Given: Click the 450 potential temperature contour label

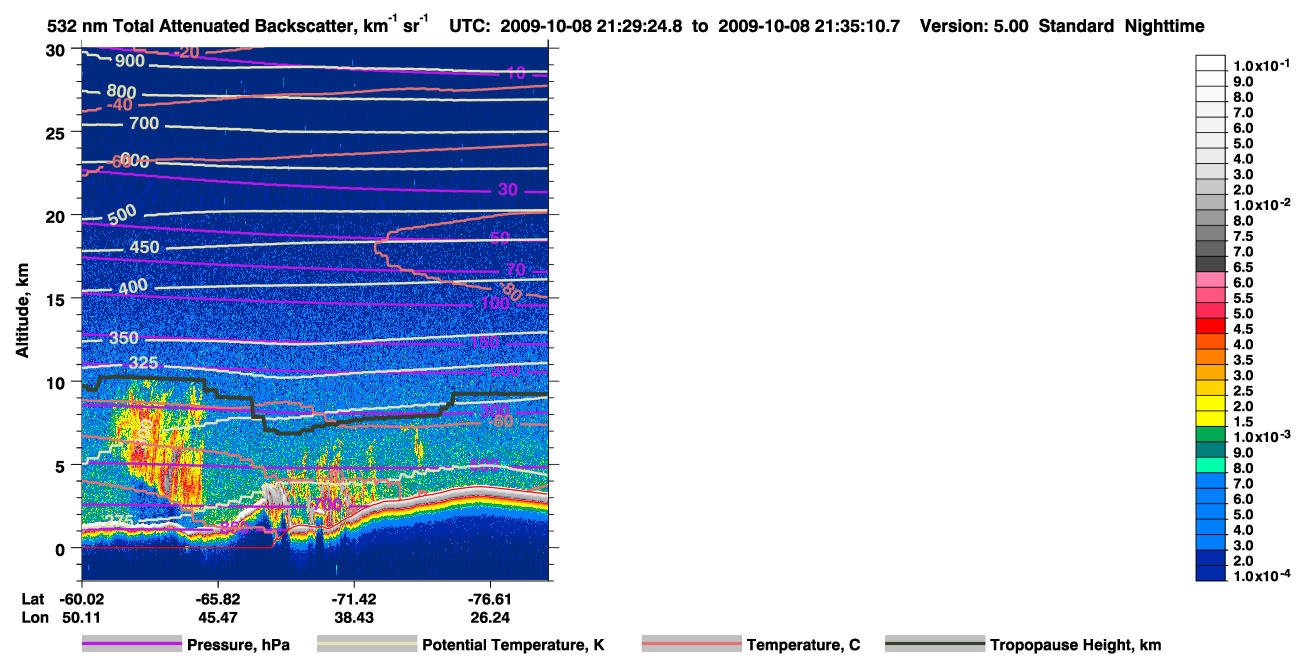Looking at the screenshot, I should click(x=144, y=248).
